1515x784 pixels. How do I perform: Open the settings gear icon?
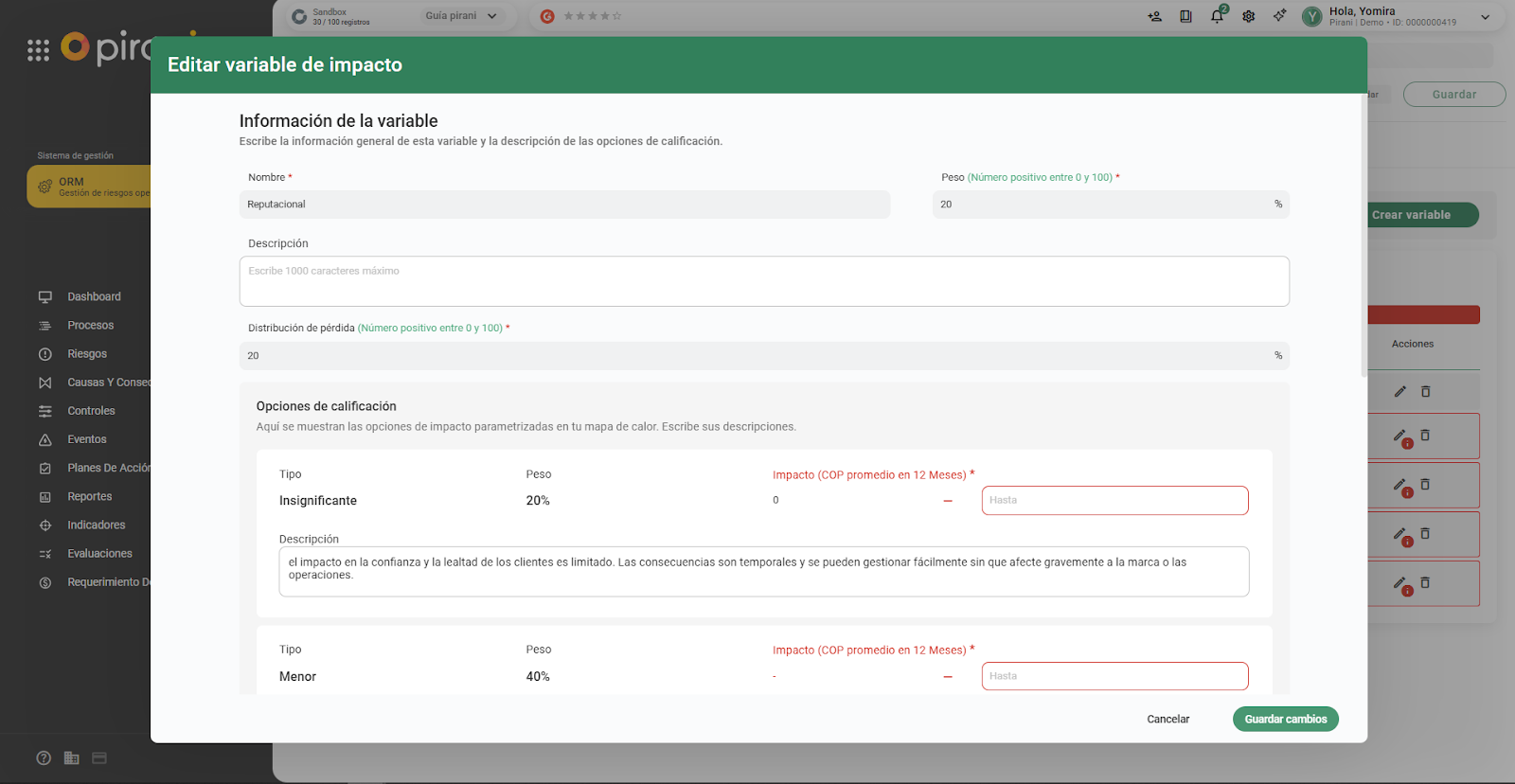1249,16
